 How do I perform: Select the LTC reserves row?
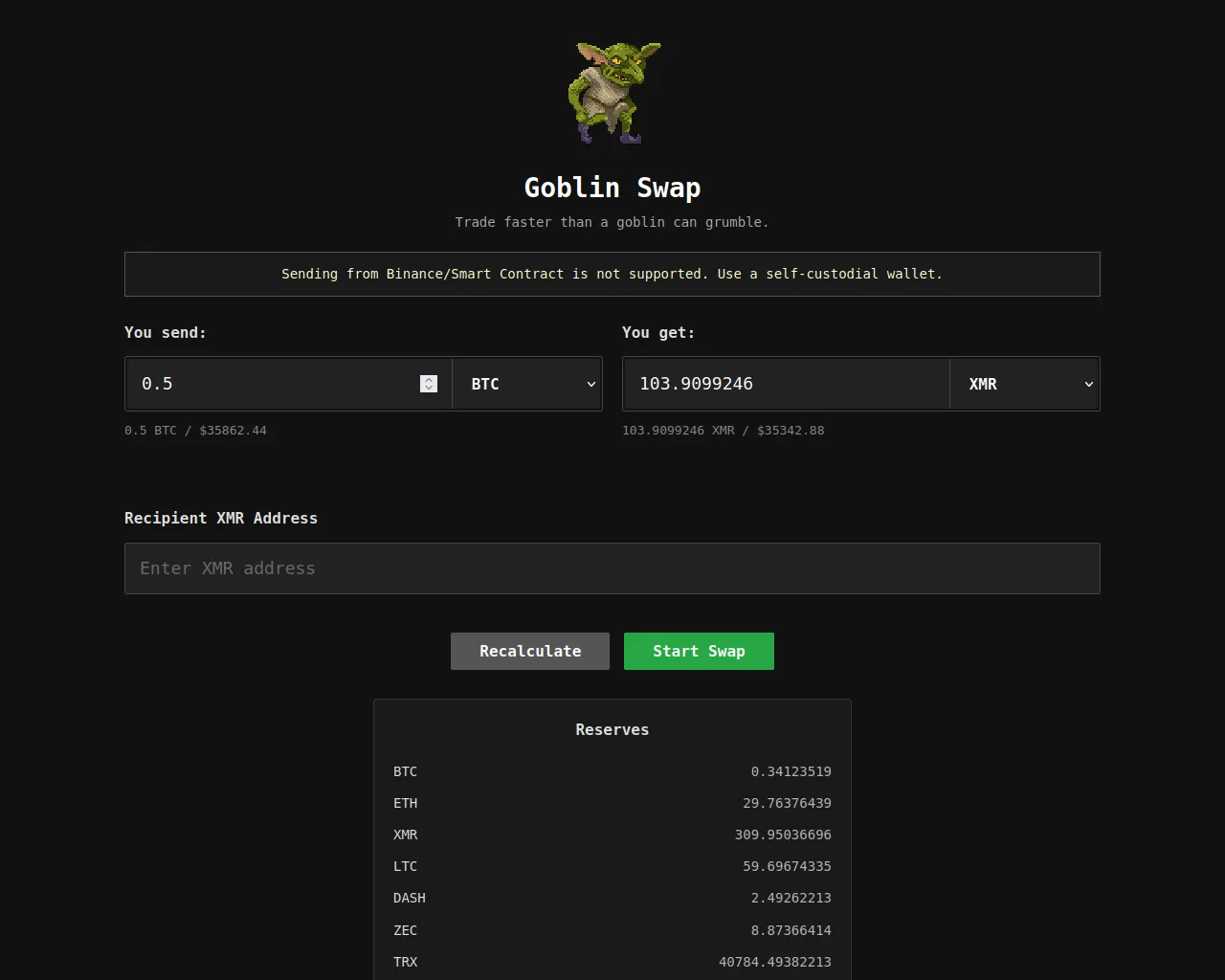click(612, 866)
